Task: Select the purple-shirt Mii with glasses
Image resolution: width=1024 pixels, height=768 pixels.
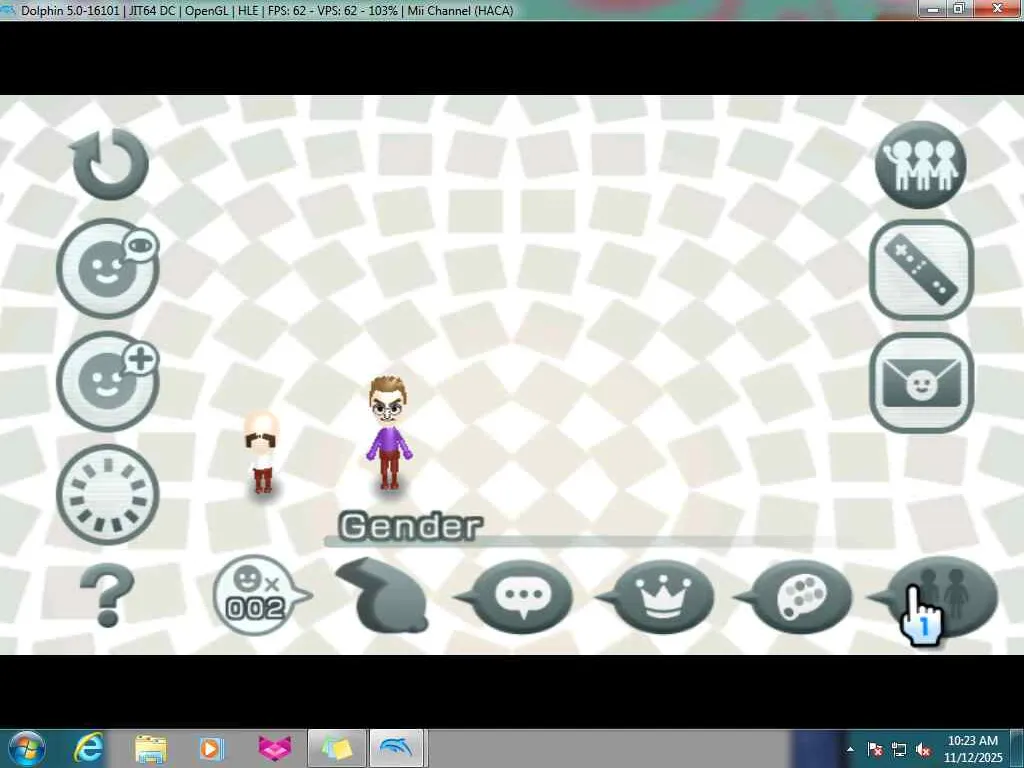Action: click(x=389, y=432)
